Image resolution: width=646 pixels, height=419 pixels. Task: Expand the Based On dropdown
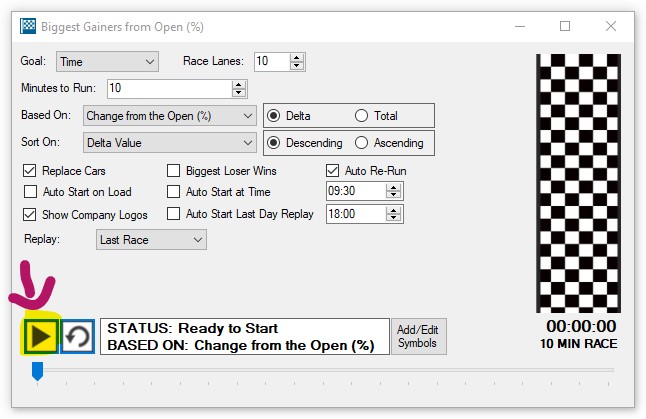[170, 115]
